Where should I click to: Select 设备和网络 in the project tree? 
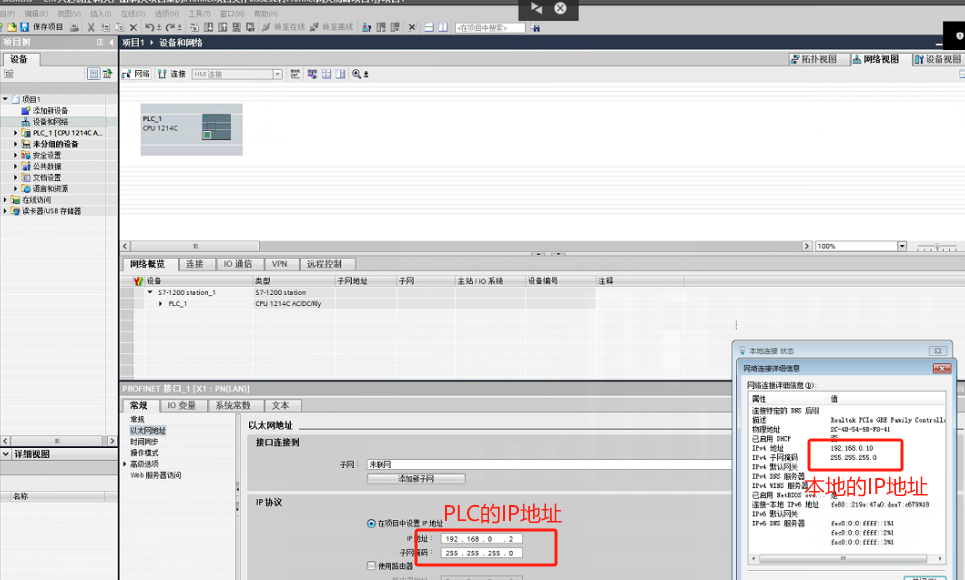(50, 121)
